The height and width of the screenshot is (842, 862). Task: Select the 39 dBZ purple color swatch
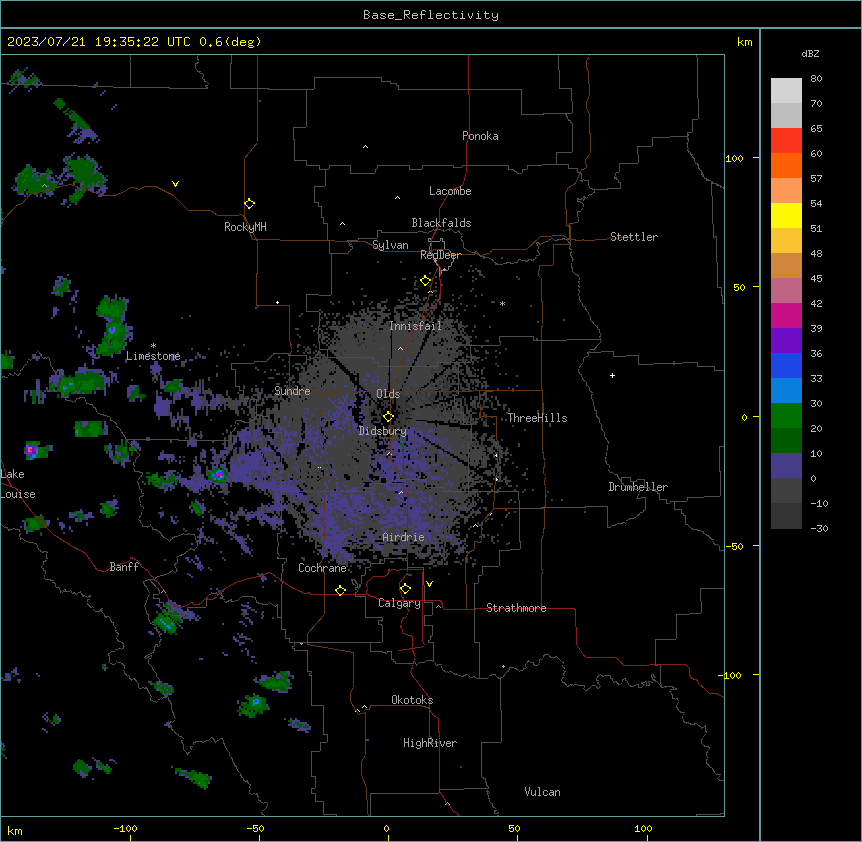tap(786, 341)
